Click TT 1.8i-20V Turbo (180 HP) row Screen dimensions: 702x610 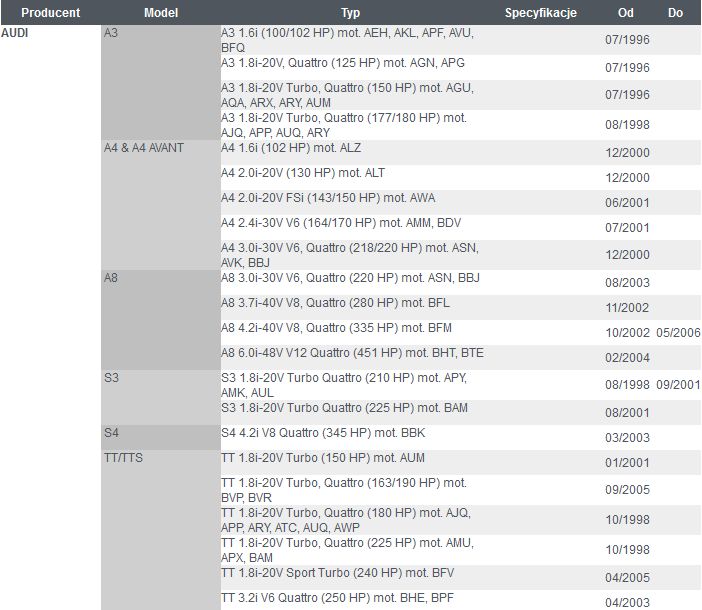pos(461,520)
